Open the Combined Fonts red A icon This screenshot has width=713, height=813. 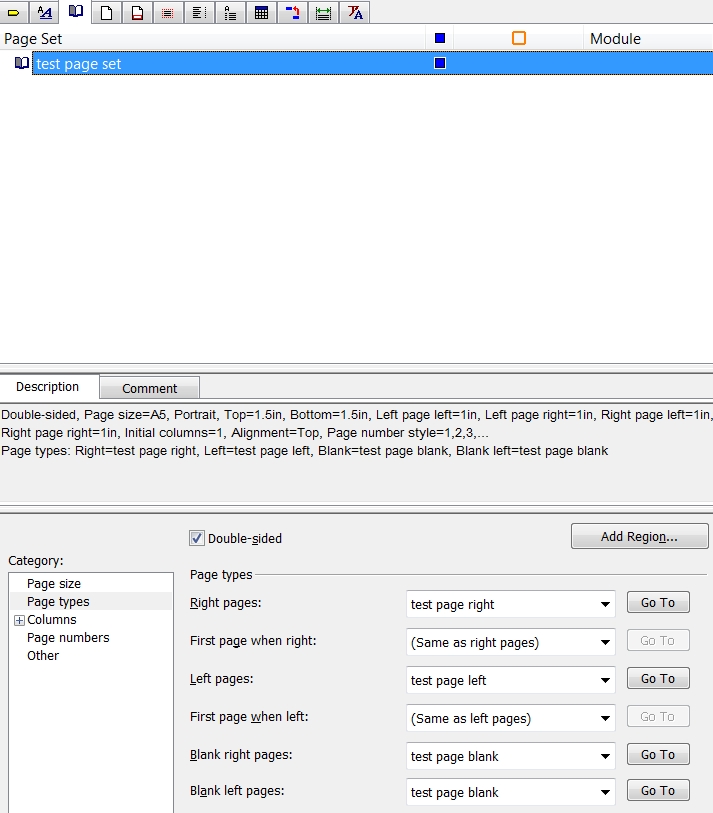(355, 12)
